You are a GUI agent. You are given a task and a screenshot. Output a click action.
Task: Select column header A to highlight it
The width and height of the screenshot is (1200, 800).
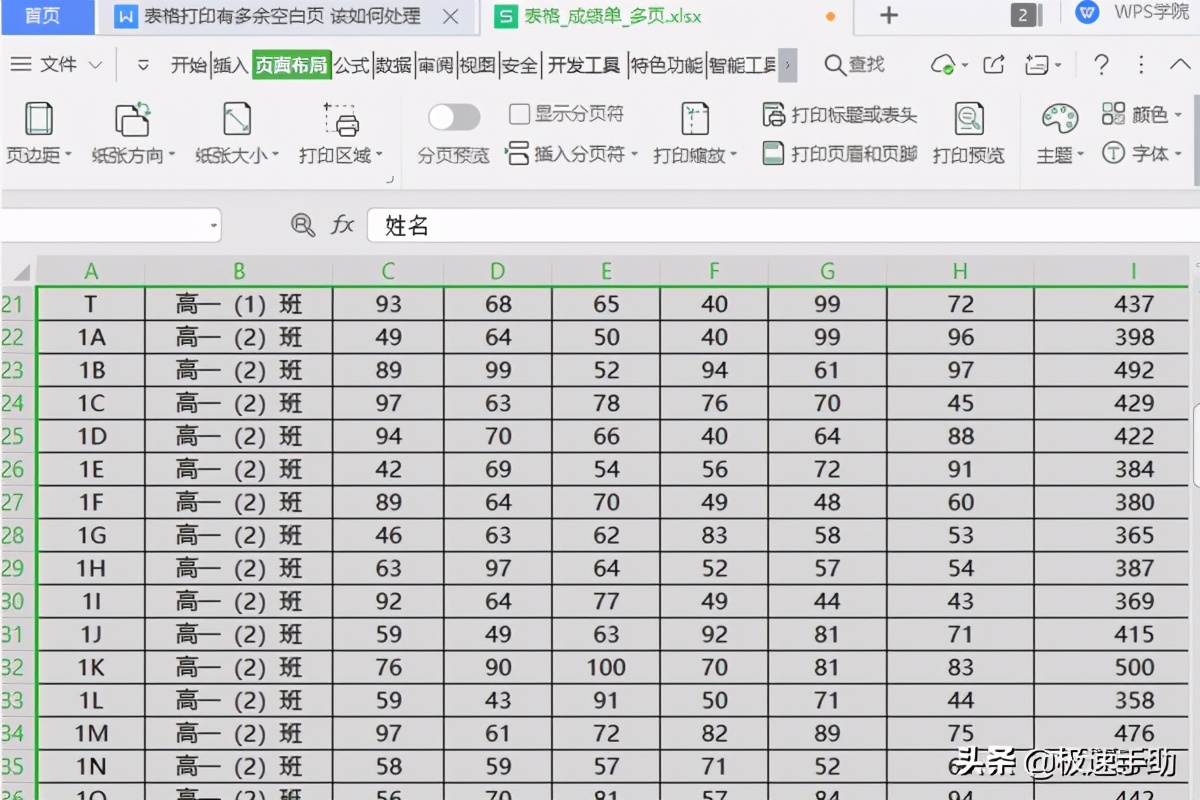point(91,269)
